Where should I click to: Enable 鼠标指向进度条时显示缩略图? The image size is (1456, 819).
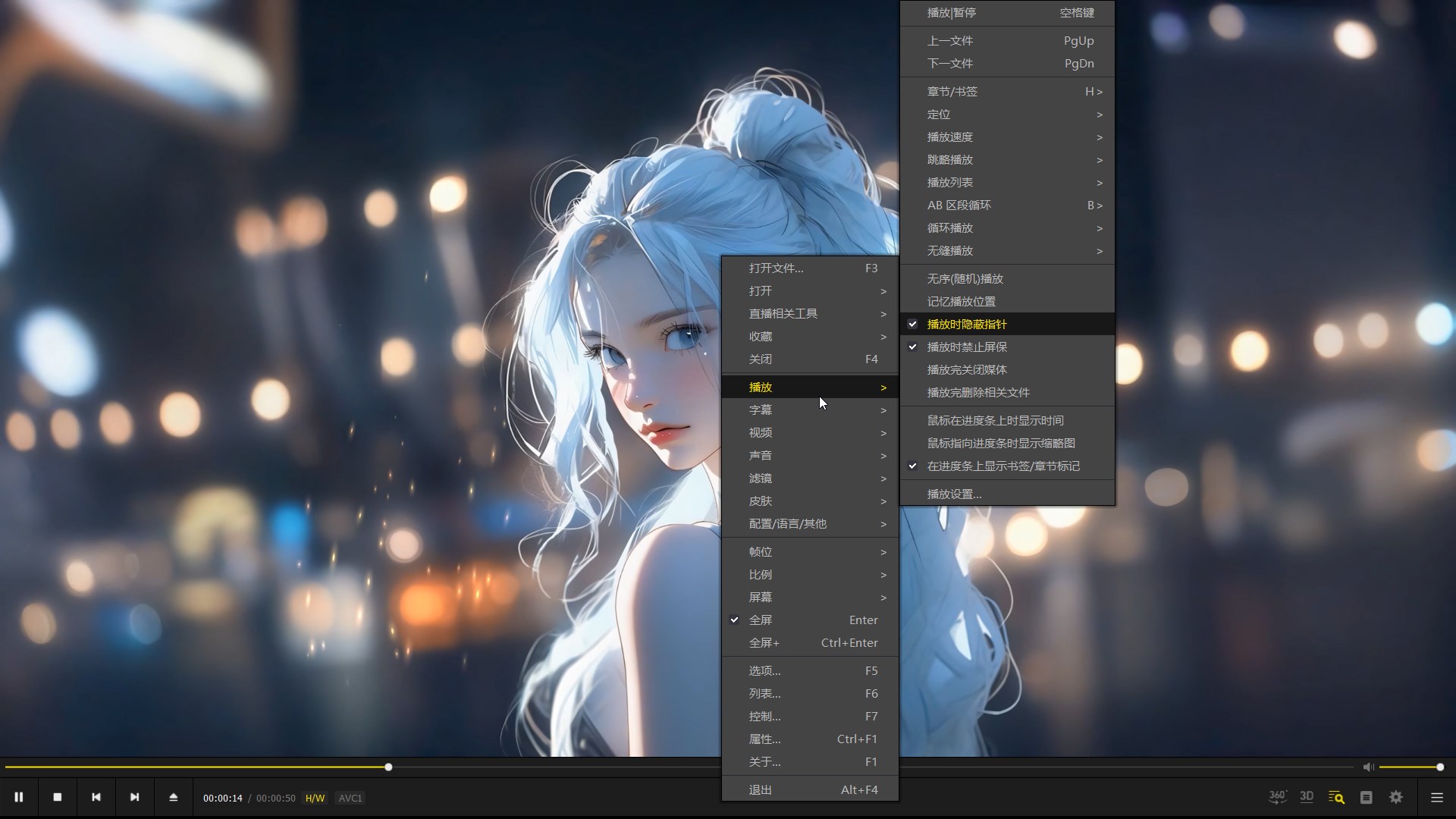(1007, 443)
